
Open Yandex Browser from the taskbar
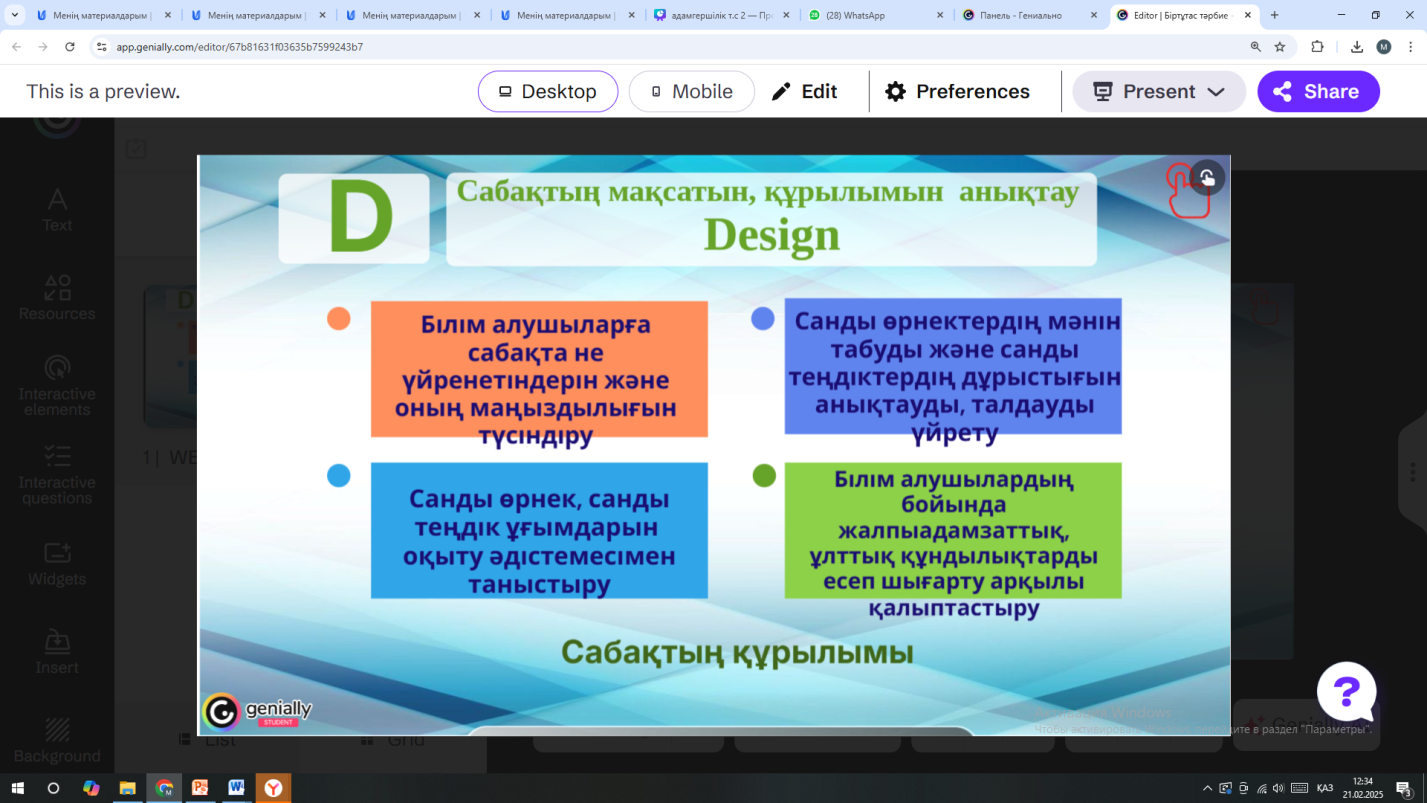(x=273, y=788)
